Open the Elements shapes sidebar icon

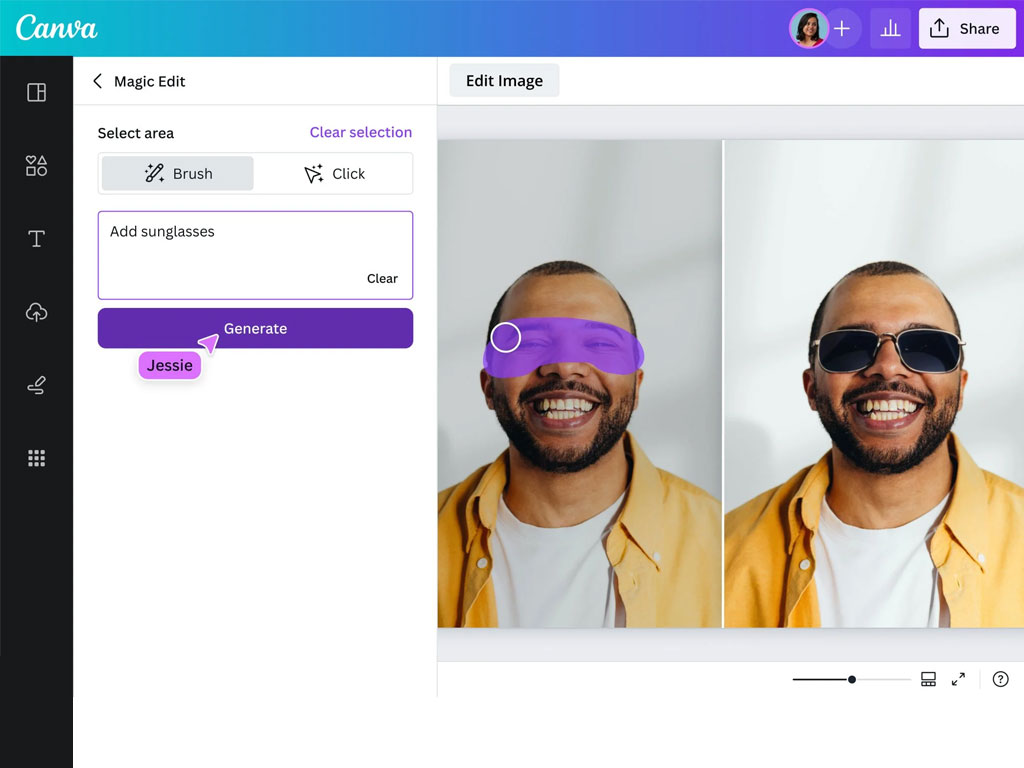(36, 166)
